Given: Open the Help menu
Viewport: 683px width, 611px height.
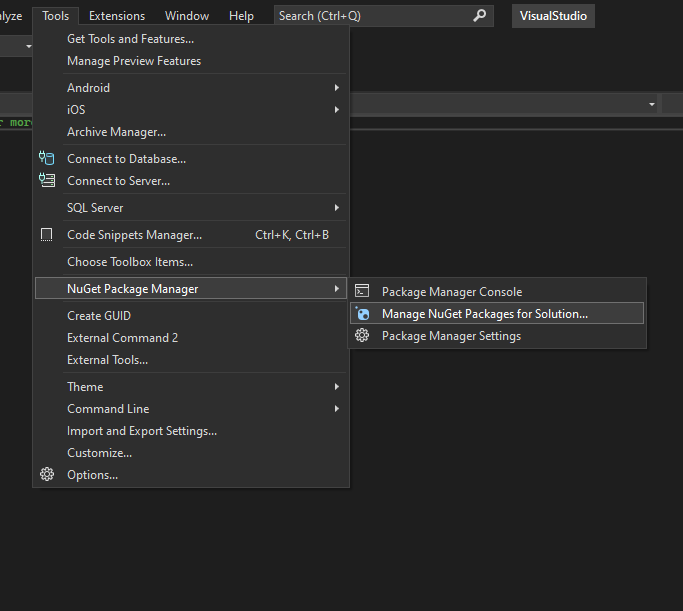Looking at the screenshot, I should pyautogui.click(x=241, y=16).
